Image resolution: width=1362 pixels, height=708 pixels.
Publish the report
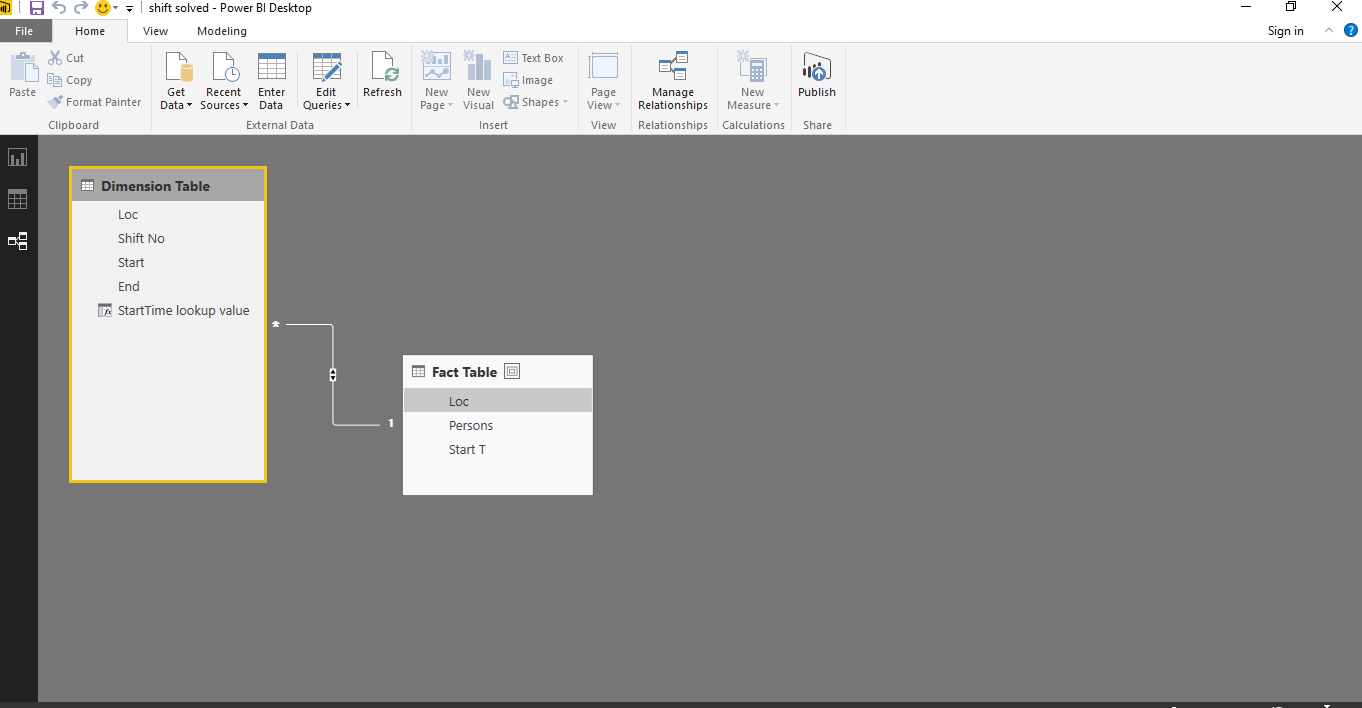point(817,76)
